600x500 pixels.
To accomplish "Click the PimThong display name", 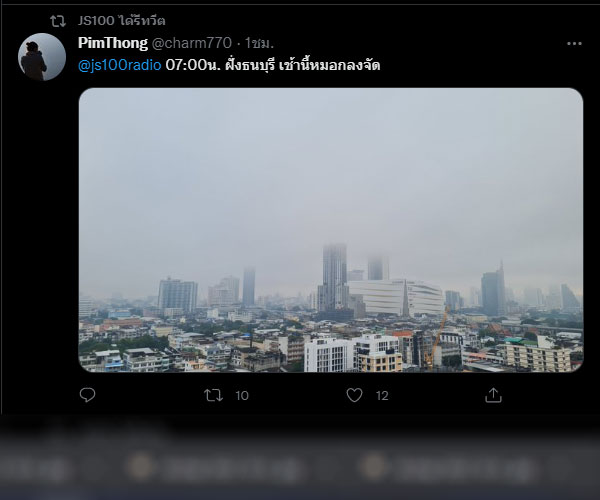I will coord(113,43).
